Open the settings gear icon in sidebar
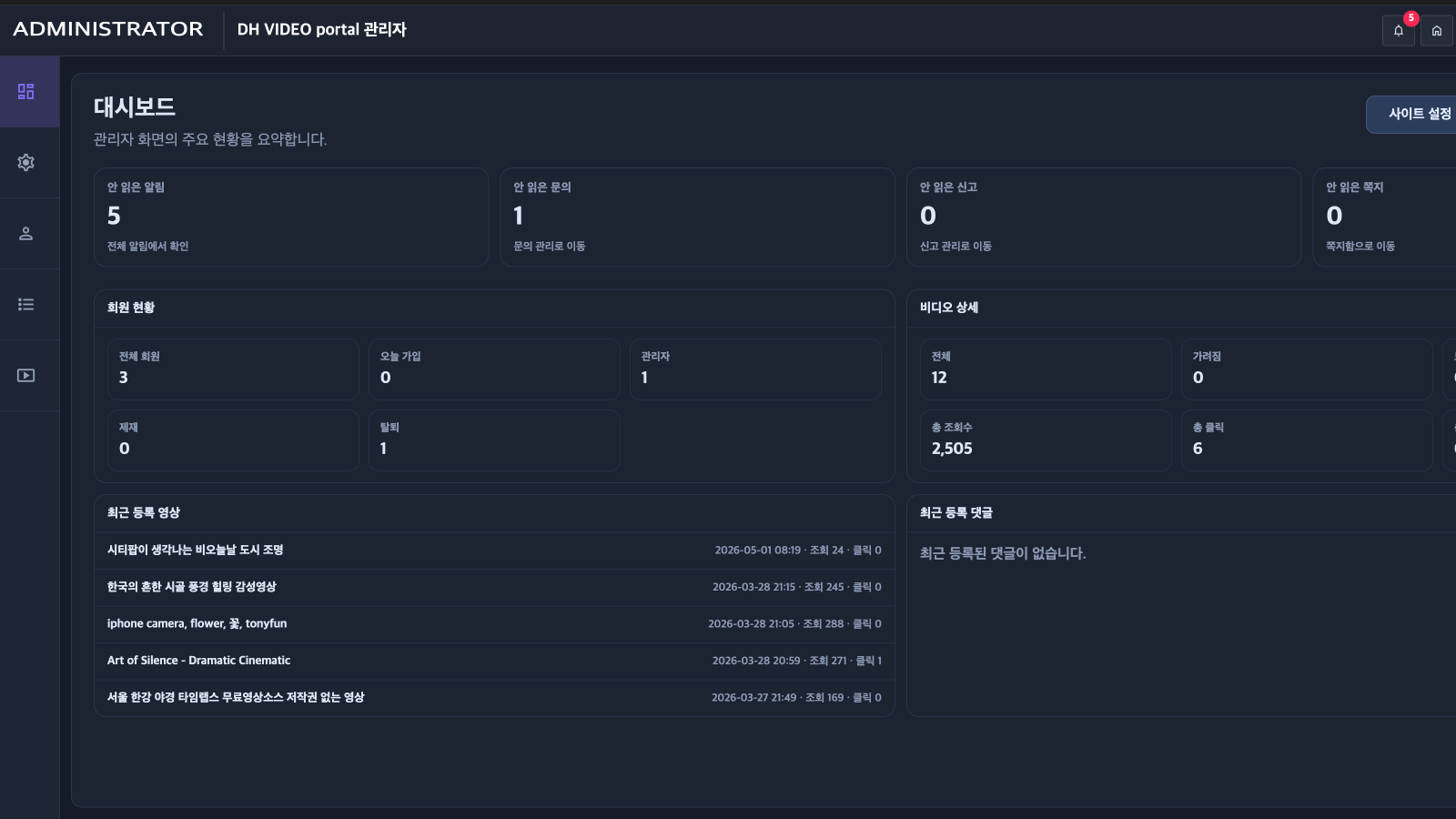 (25, 163)
